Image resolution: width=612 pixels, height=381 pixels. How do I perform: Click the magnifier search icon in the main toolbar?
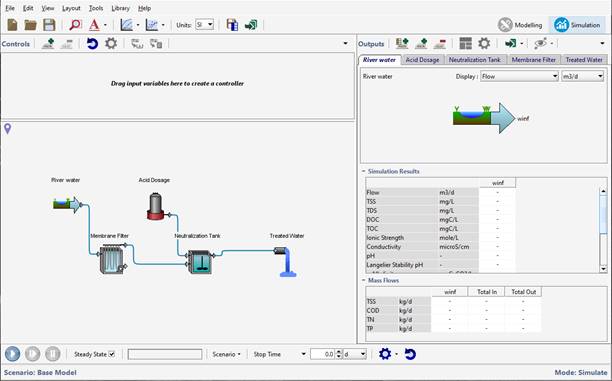(75, 25)
